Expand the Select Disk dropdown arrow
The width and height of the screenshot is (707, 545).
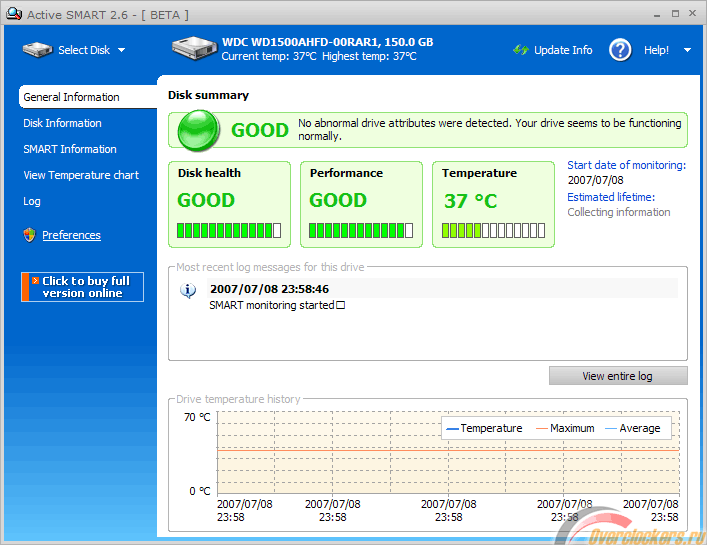pyautogui.click(x=121, y=50)
